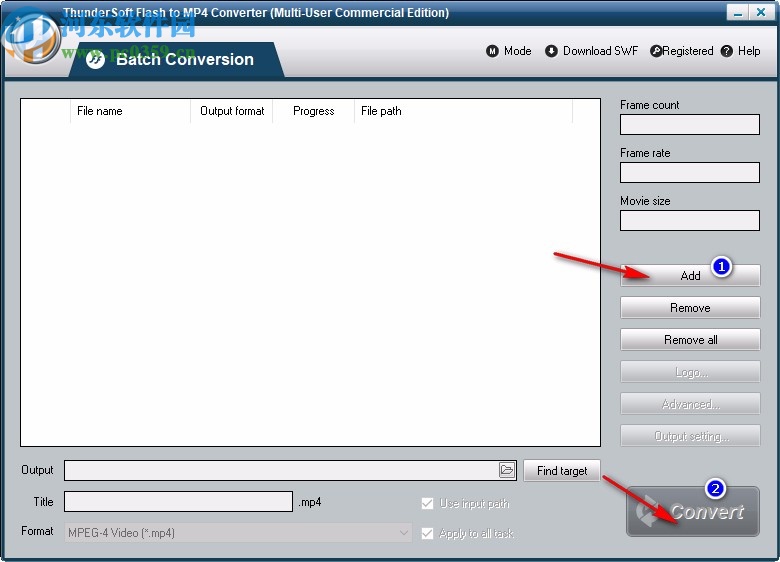
Task: Click the Remove all button
Action: tap(690, 340)
